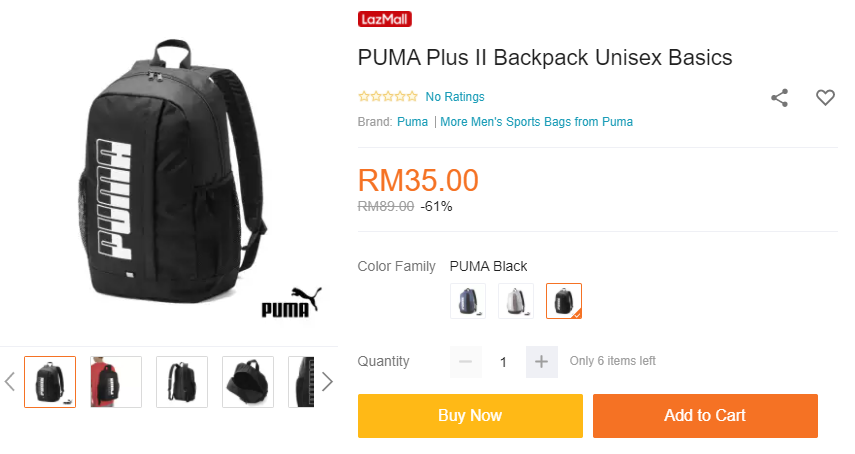855x454 pixels.
Task: Select the blue backpack color swatch
Action: click(468, 301)
